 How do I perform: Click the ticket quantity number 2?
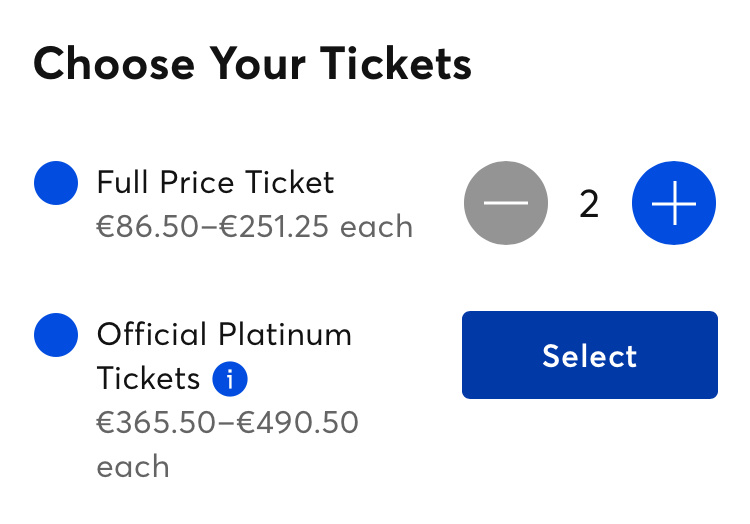589,204
